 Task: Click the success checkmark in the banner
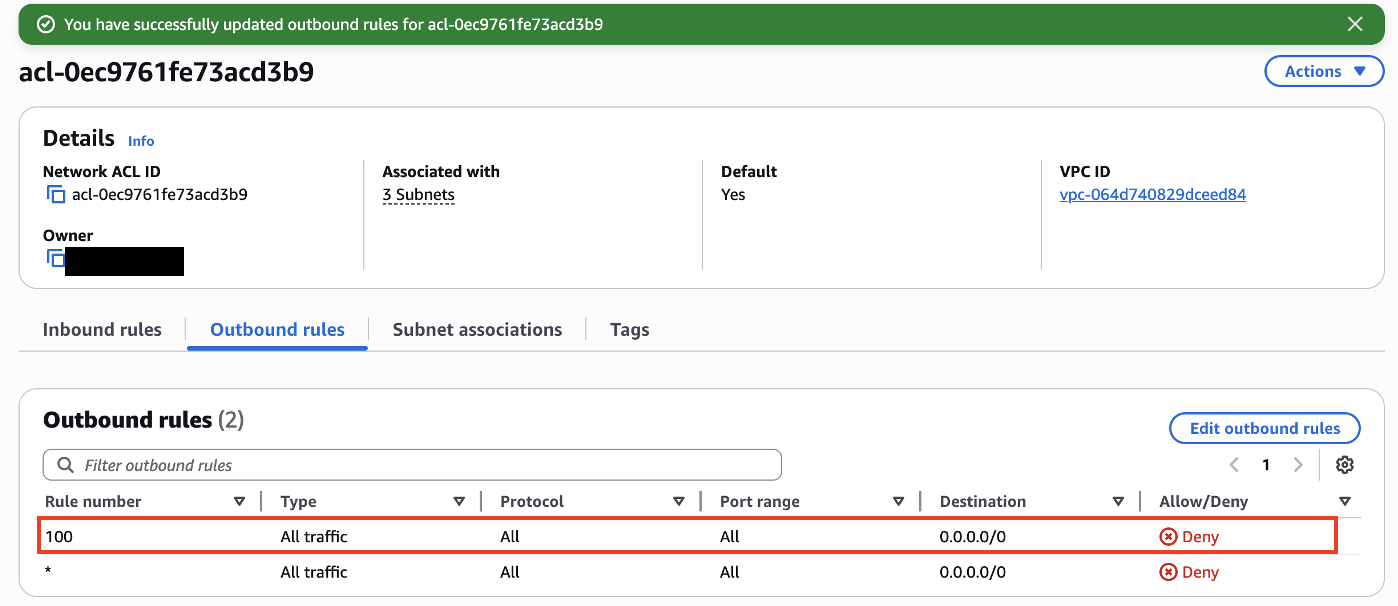pyautogui.click(x=46, y=22)
